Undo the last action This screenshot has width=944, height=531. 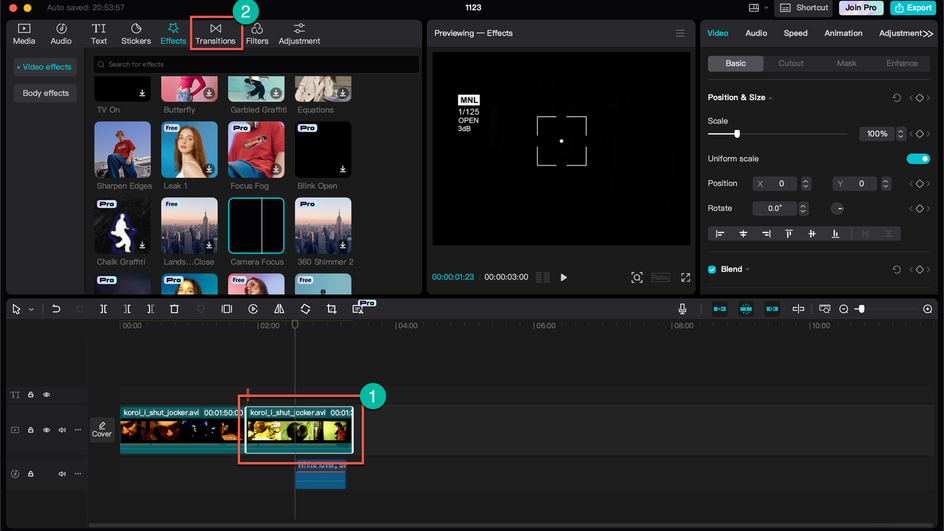tap(56, 309)
